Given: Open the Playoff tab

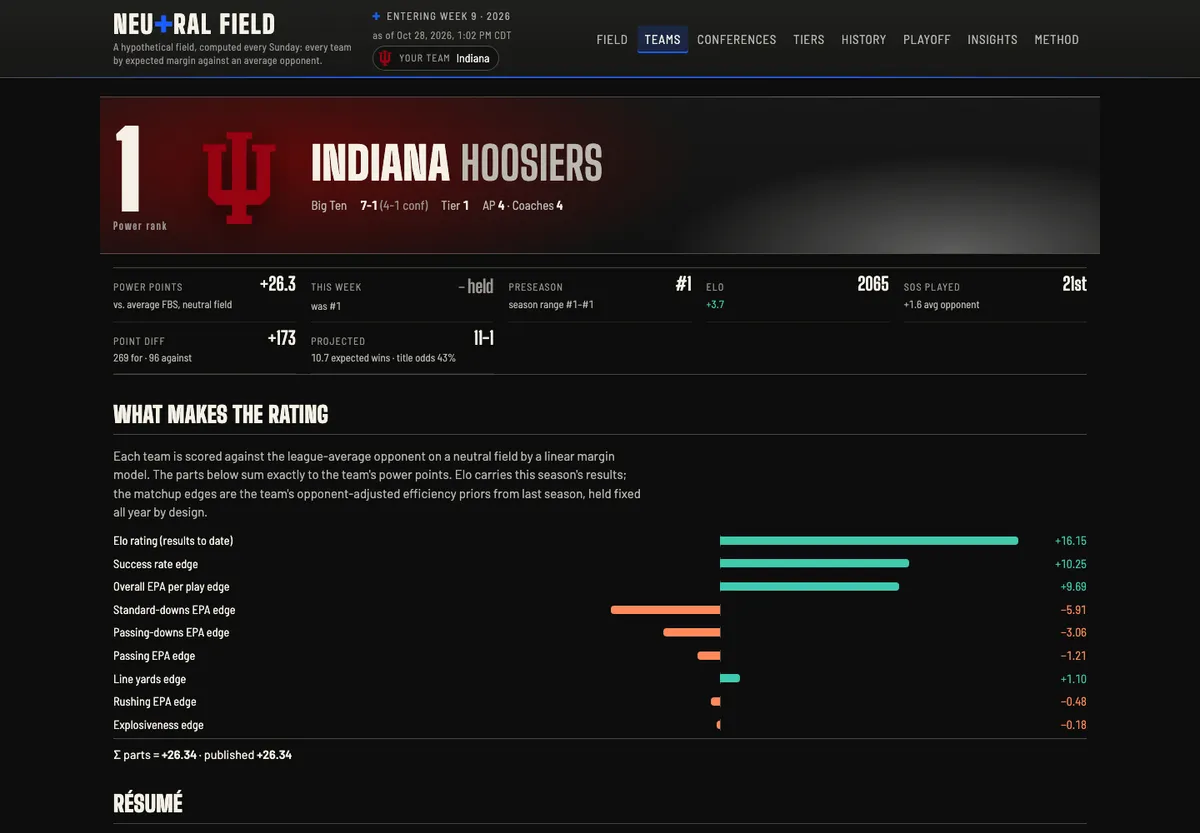Looking at the screenshot, I should point(927,40).
